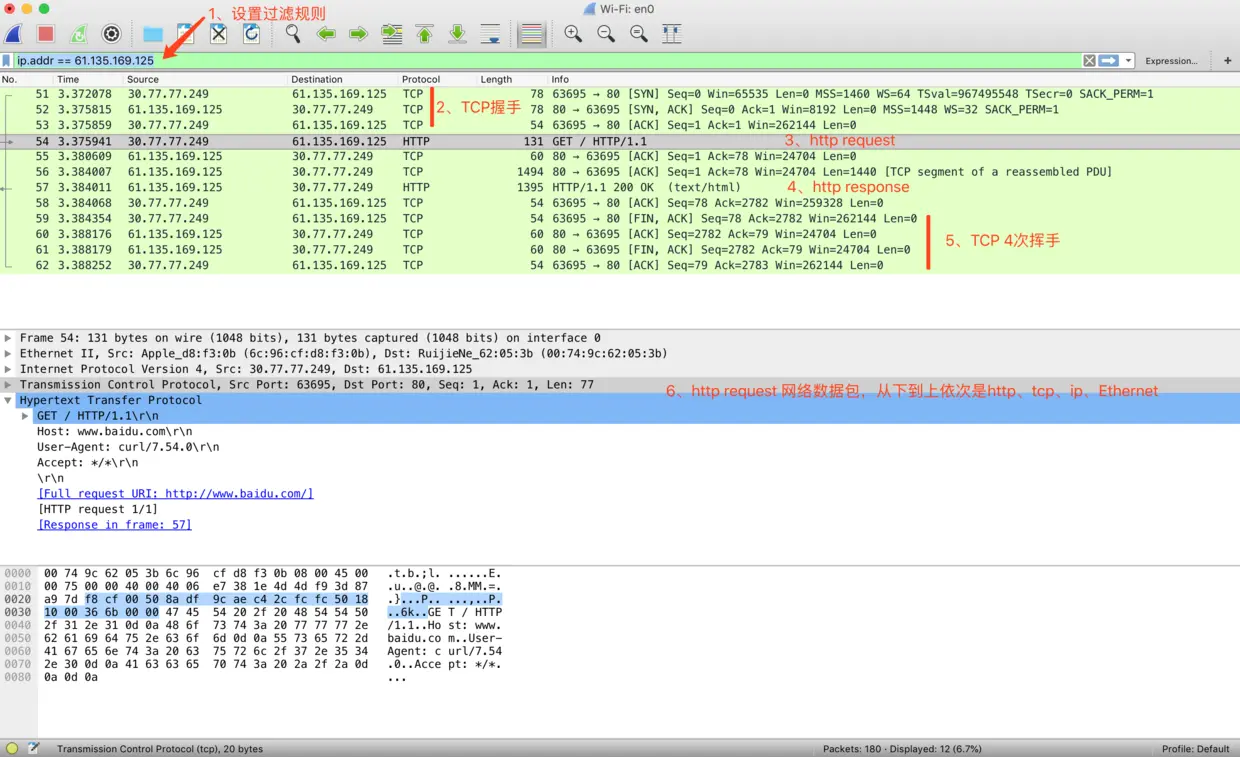Select packet 52 with SYN, ACK
The width and height of the screenshot is (1240, 757).
(x=620, y=110)
